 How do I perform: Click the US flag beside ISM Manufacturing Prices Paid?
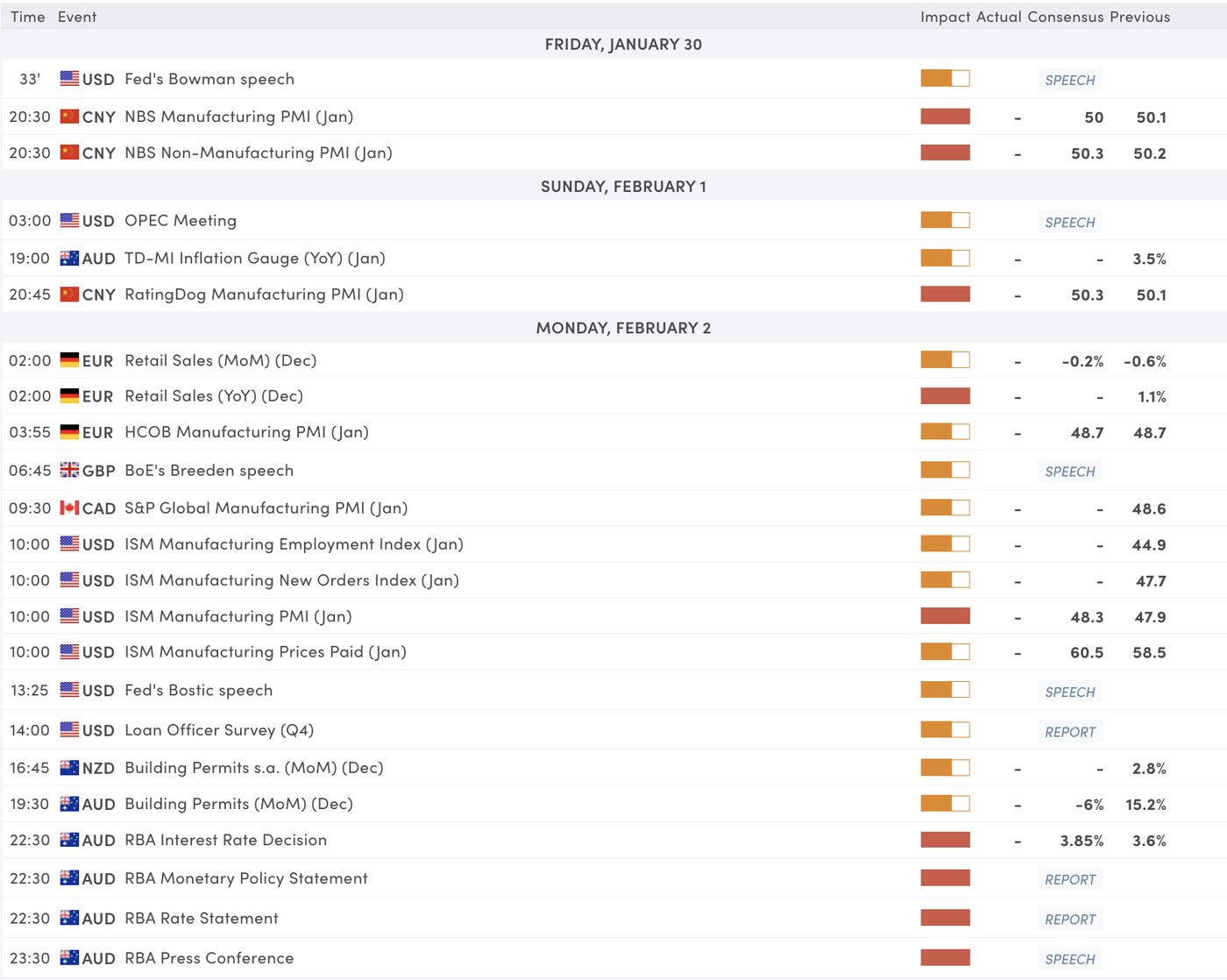coord(69,651)
